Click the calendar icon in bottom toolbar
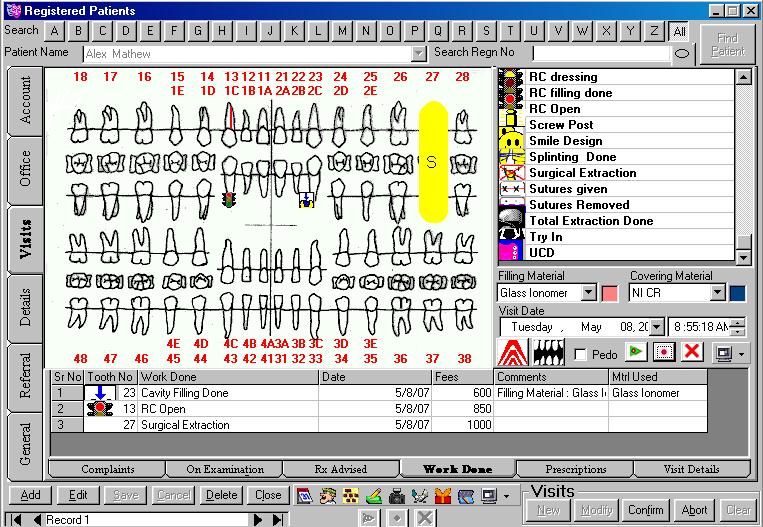The image size is (763, 527). (304, 495)
